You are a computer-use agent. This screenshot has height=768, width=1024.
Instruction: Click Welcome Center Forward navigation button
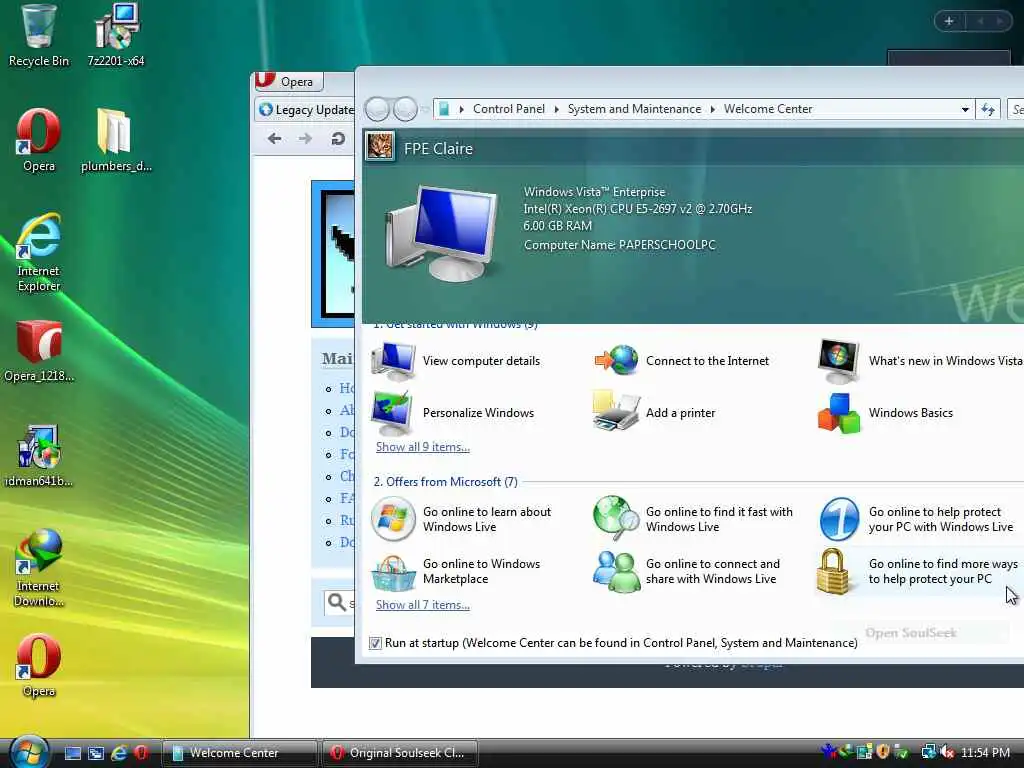405,109
